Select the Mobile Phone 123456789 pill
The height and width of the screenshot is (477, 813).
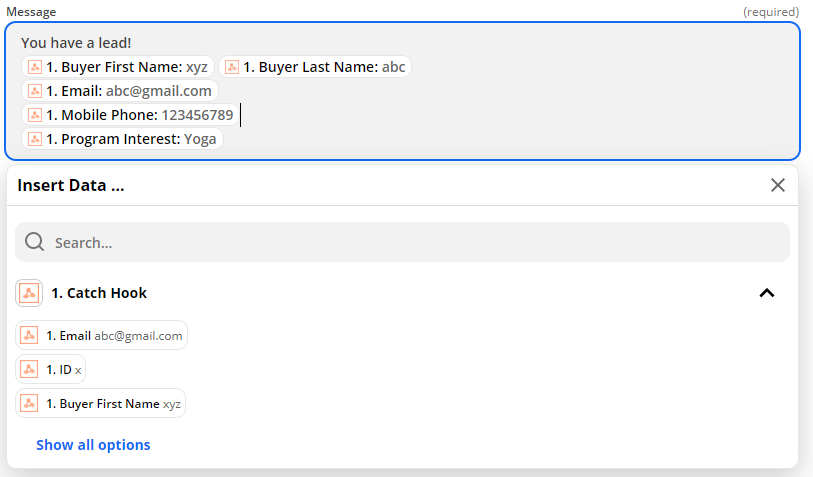click(x=130, y=115)
